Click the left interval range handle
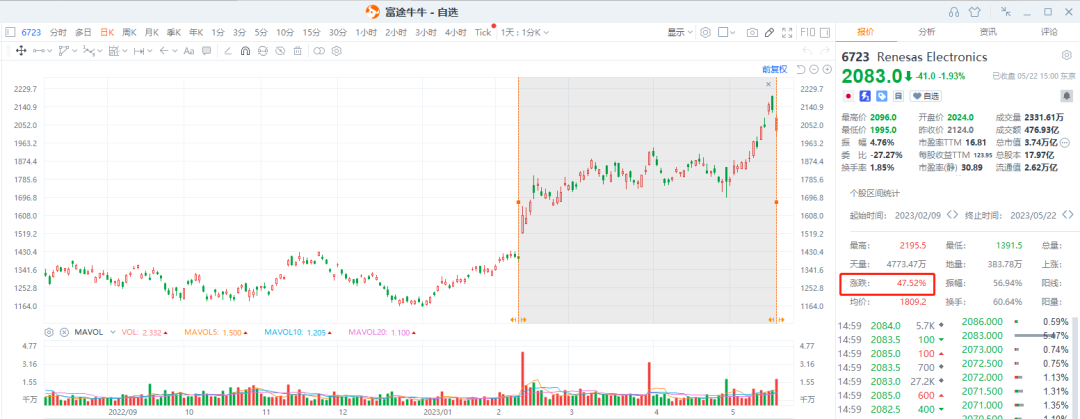The height and width of the screenshot is (419, 1080). (518, 202)
